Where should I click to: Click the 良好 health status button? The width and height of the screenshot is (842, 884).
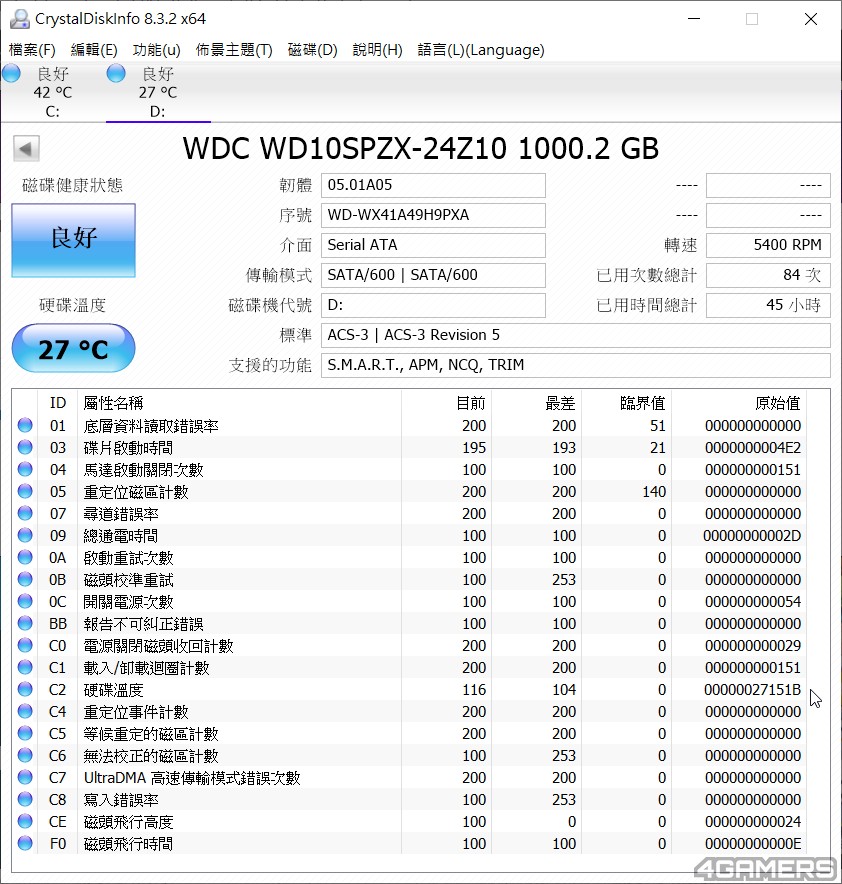(73, 240)
